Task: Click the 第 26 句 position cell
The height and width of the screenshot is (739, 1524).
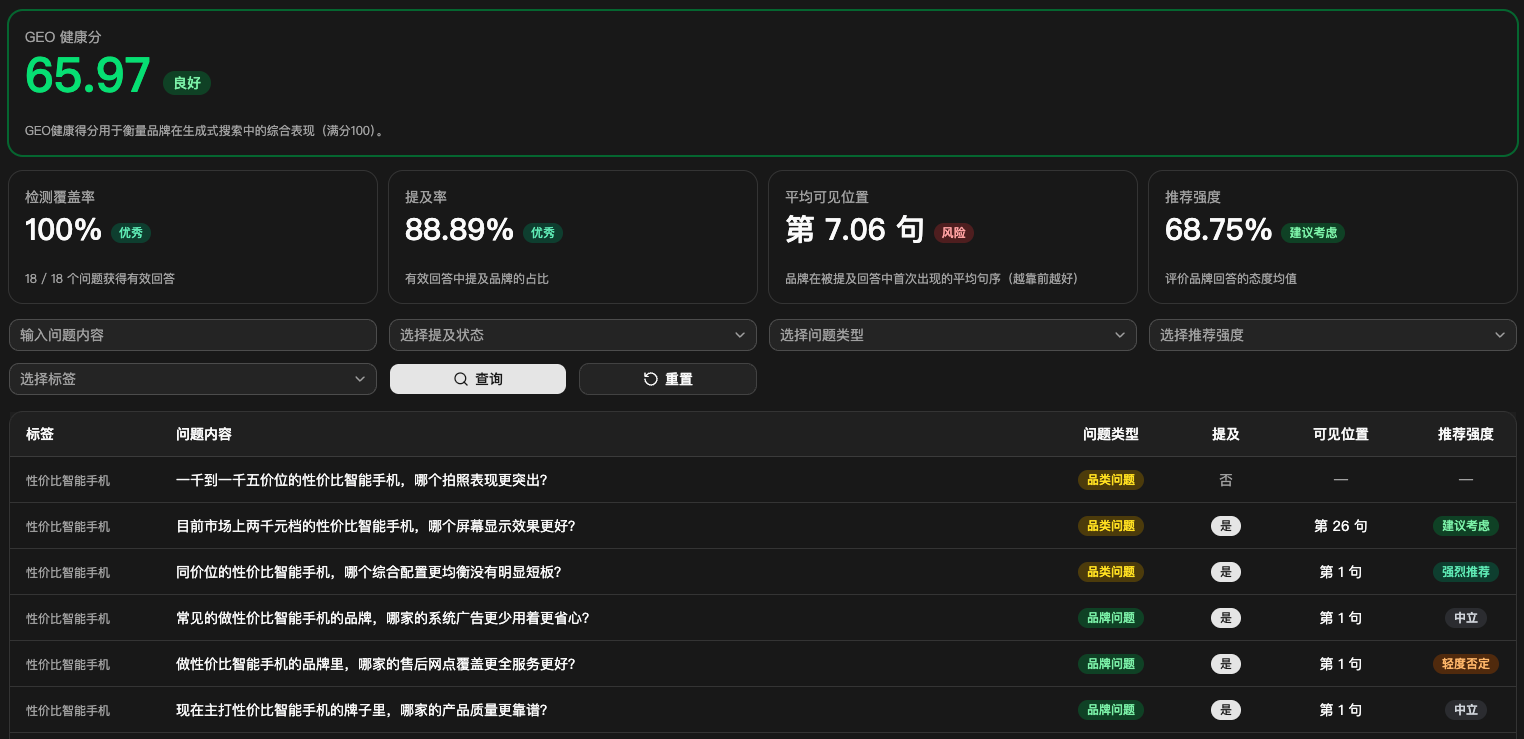Action: point(1341,526)
